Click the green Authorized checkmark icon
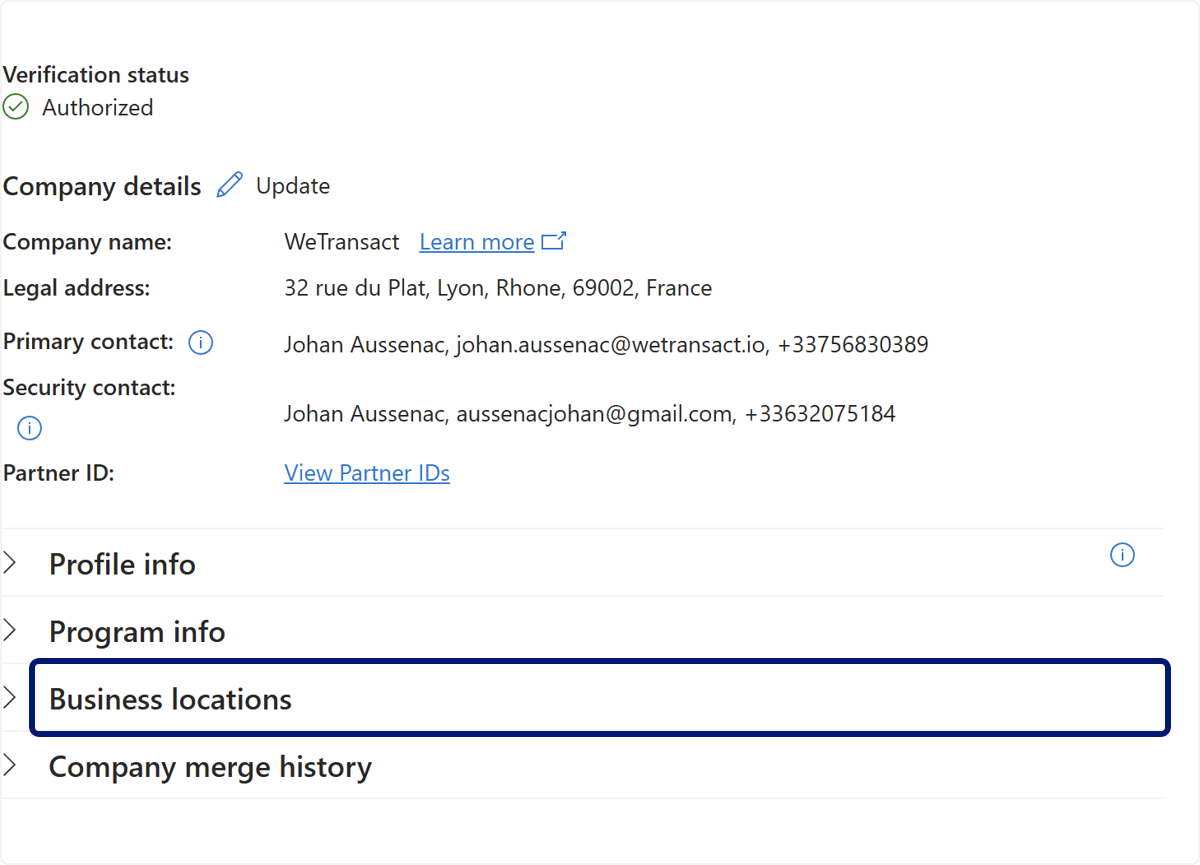The height and width of the screenshot is (865, 1200). (16, 107)
